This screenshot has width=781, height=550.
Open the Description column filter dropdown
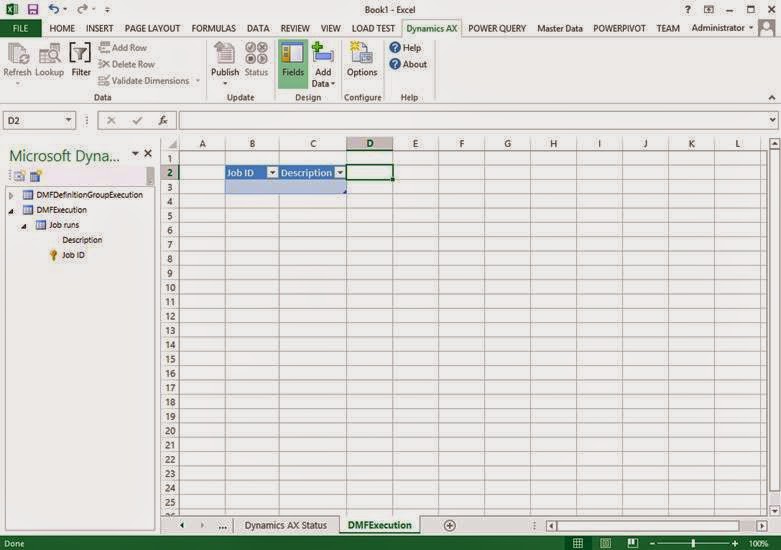click(340, 173)
